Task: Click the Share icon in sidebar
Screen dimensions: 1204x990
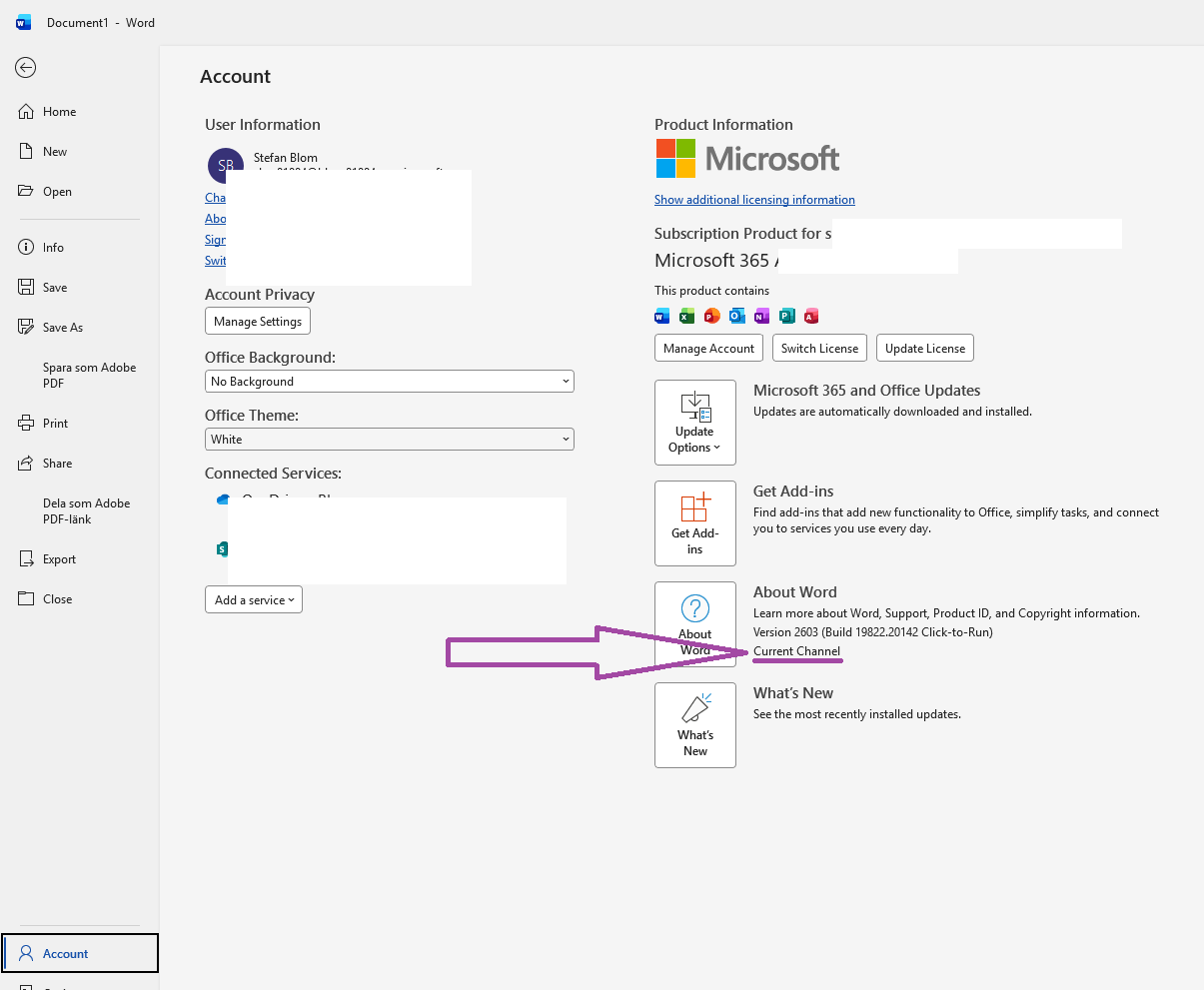Action: (27, 464)
